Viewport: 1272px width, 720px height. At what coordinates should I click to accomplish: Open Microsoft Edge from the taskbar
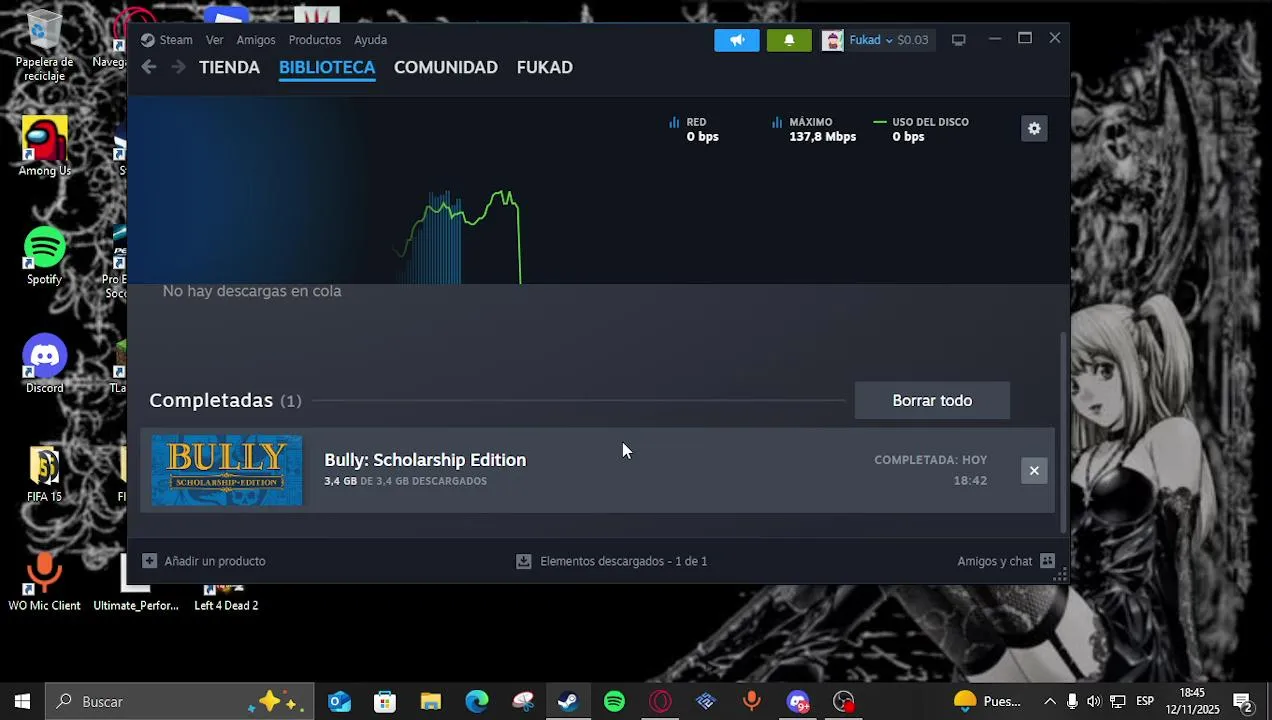click(x=477, y=702)
